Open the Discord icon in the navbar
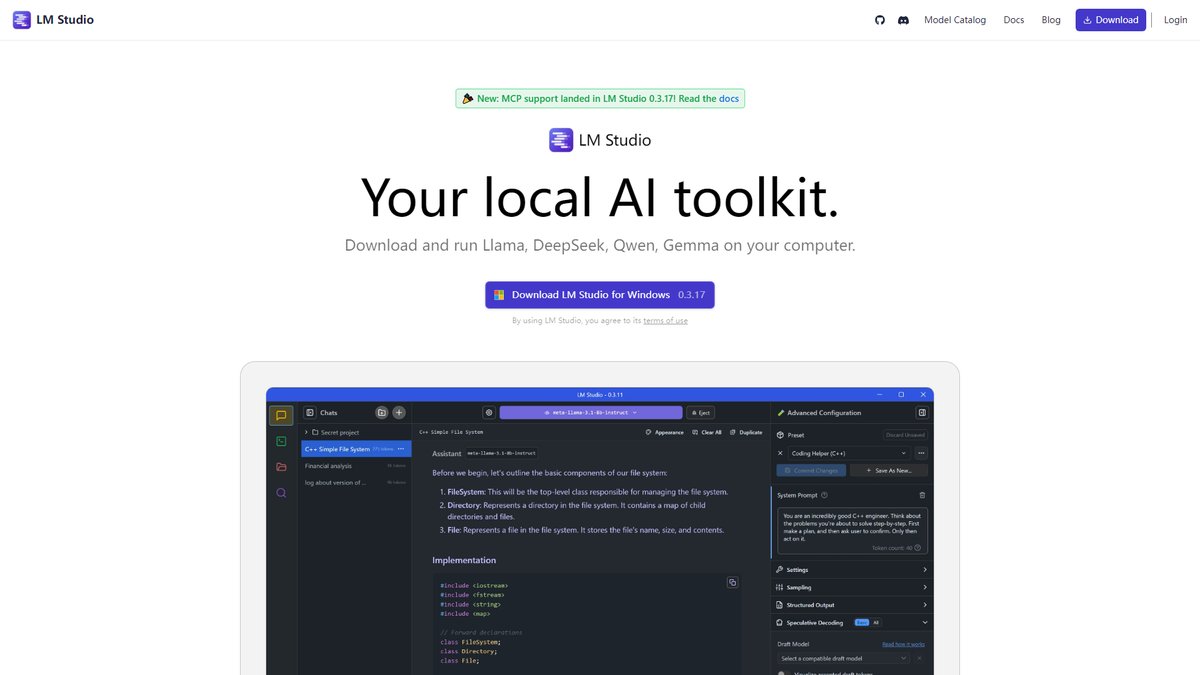The height and width of the screenshot is (675, 1200). (x=904, y=20)
